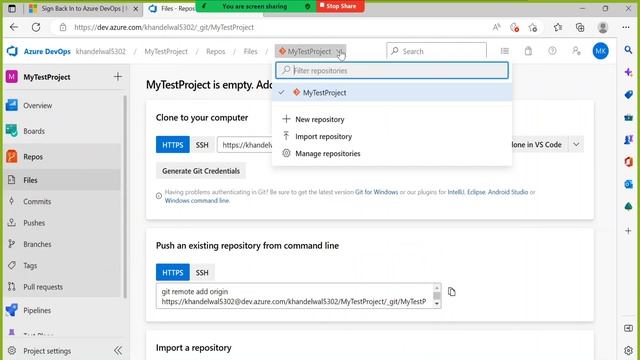The height and width of the screenshot is (360, 640).
Task: Open browser profile icon
Action: point(603,27)
